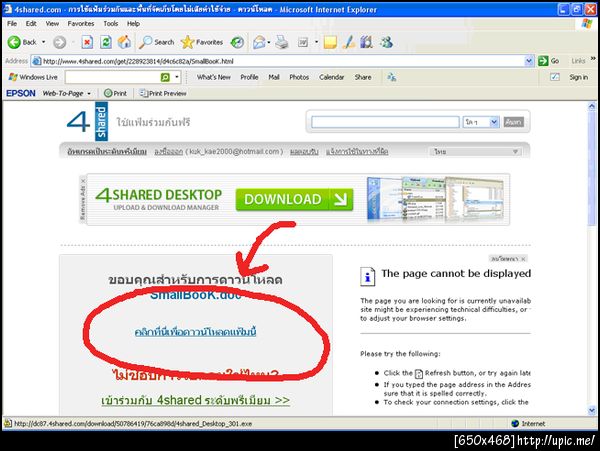Open History clock icon
Image resolution: width=600 pixels, height=451 pixels.
[x=237, y=42]
